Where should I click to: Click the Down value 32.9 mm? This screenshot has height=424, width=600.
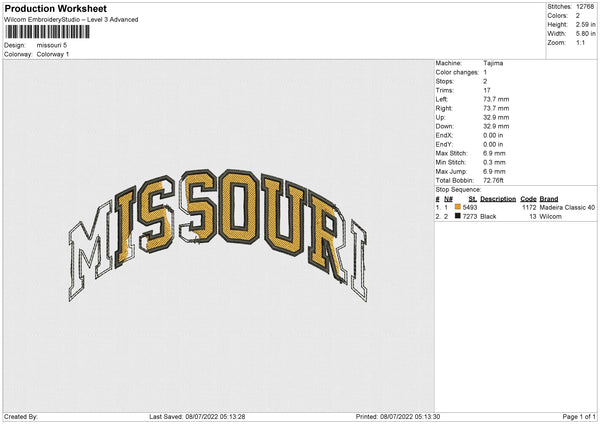496,126
